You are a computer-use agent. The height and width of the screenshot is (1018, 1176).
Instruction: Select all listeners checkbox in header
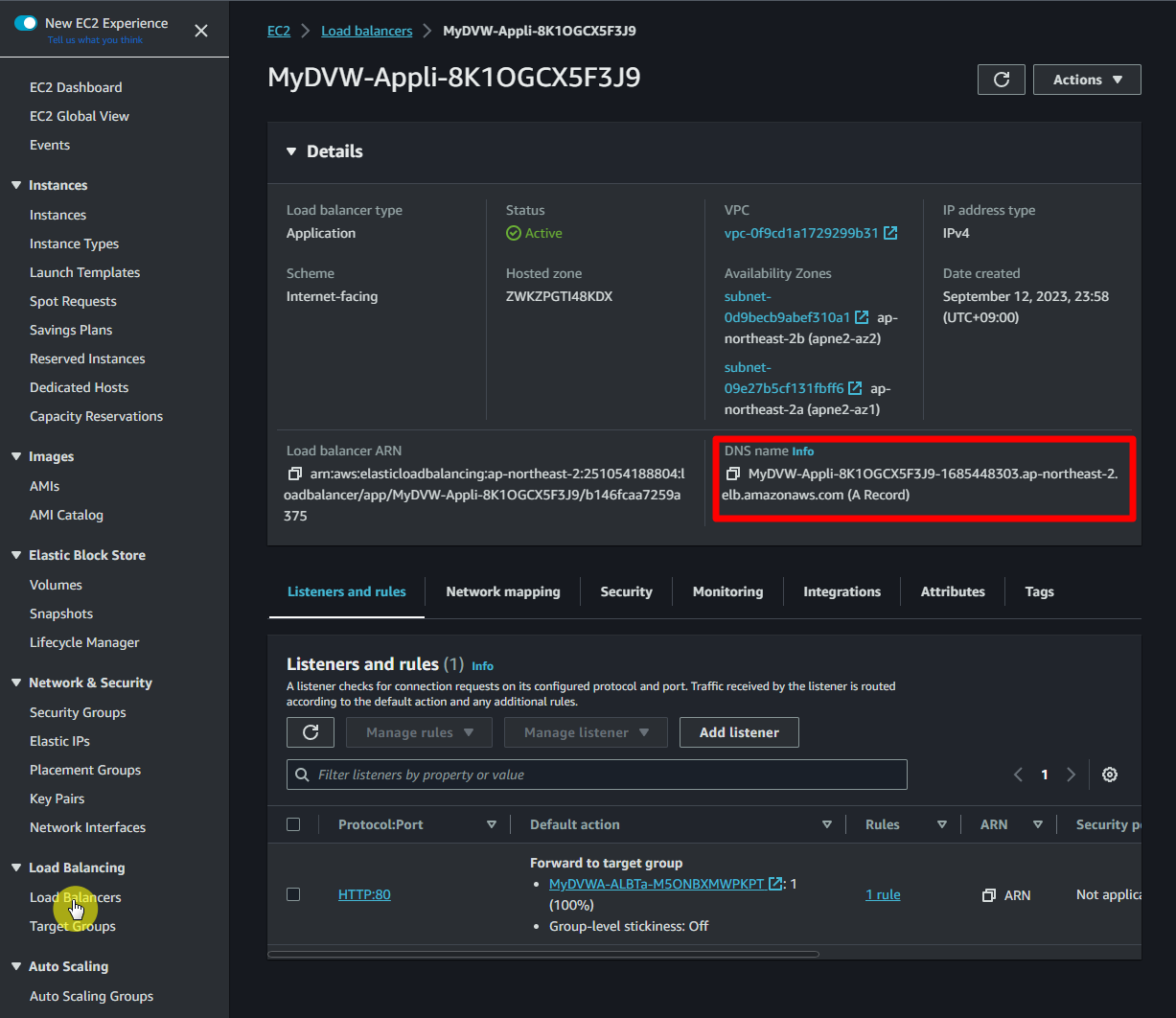point(293,824)
